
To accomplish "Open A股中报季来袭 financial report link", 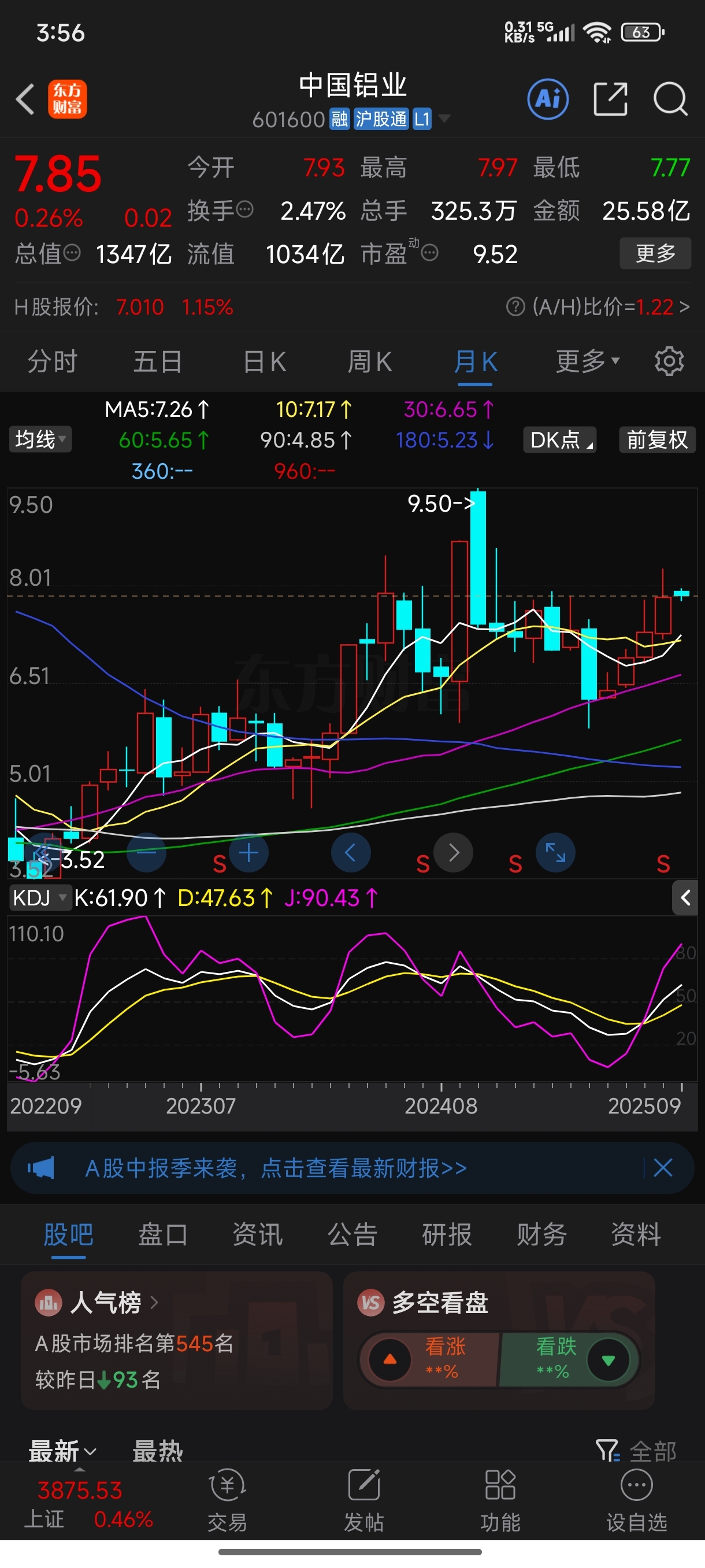I will [276, 1168].
